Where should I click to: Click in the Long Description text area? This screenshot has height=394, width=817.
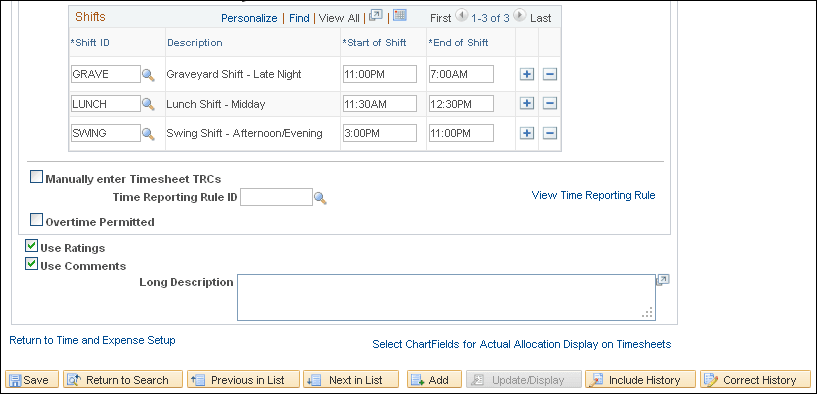tap(446, 298)
